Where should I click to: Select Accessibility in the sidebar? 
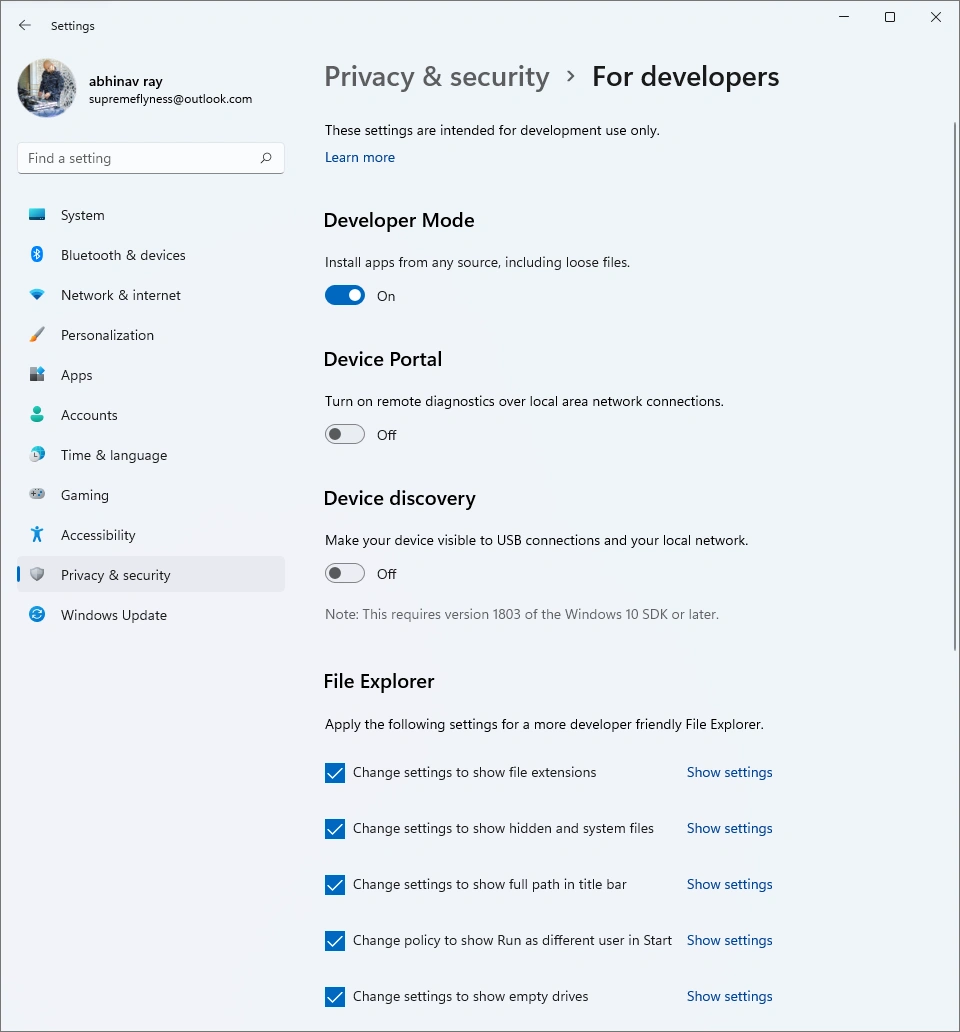click(98, 535)
